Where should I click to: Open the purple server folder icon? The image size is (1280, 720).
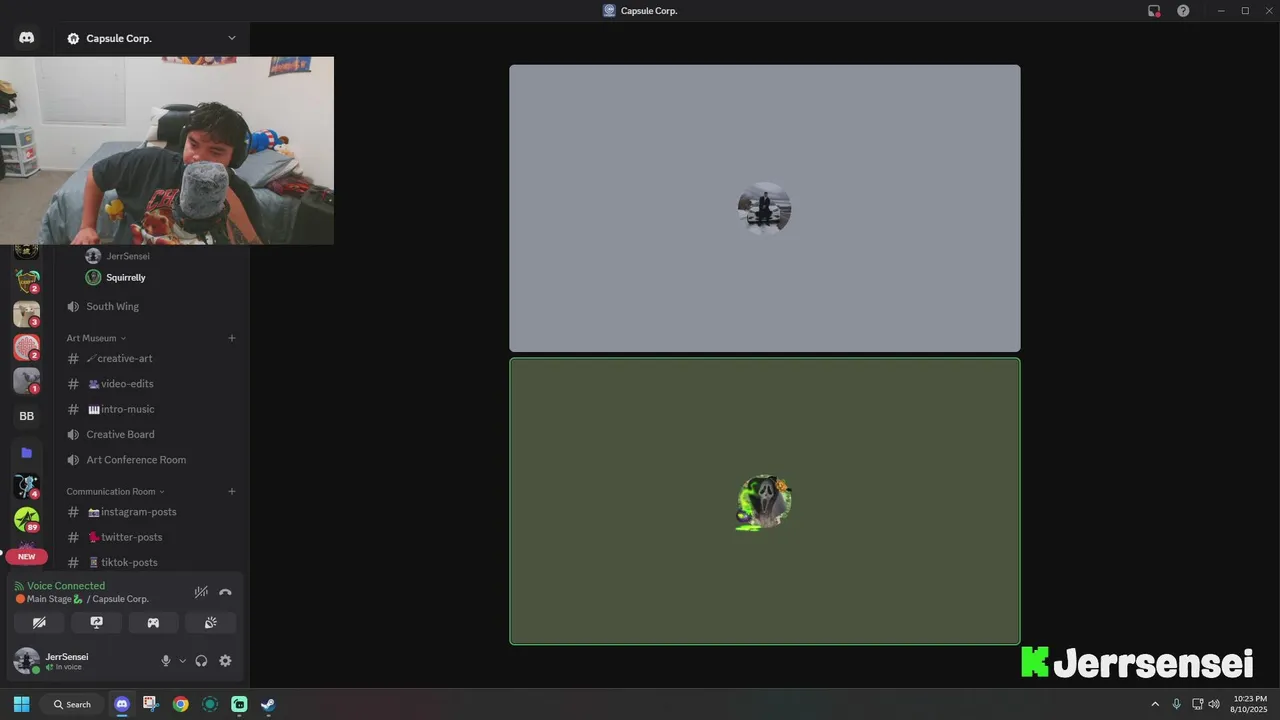(x=27, y=453)
